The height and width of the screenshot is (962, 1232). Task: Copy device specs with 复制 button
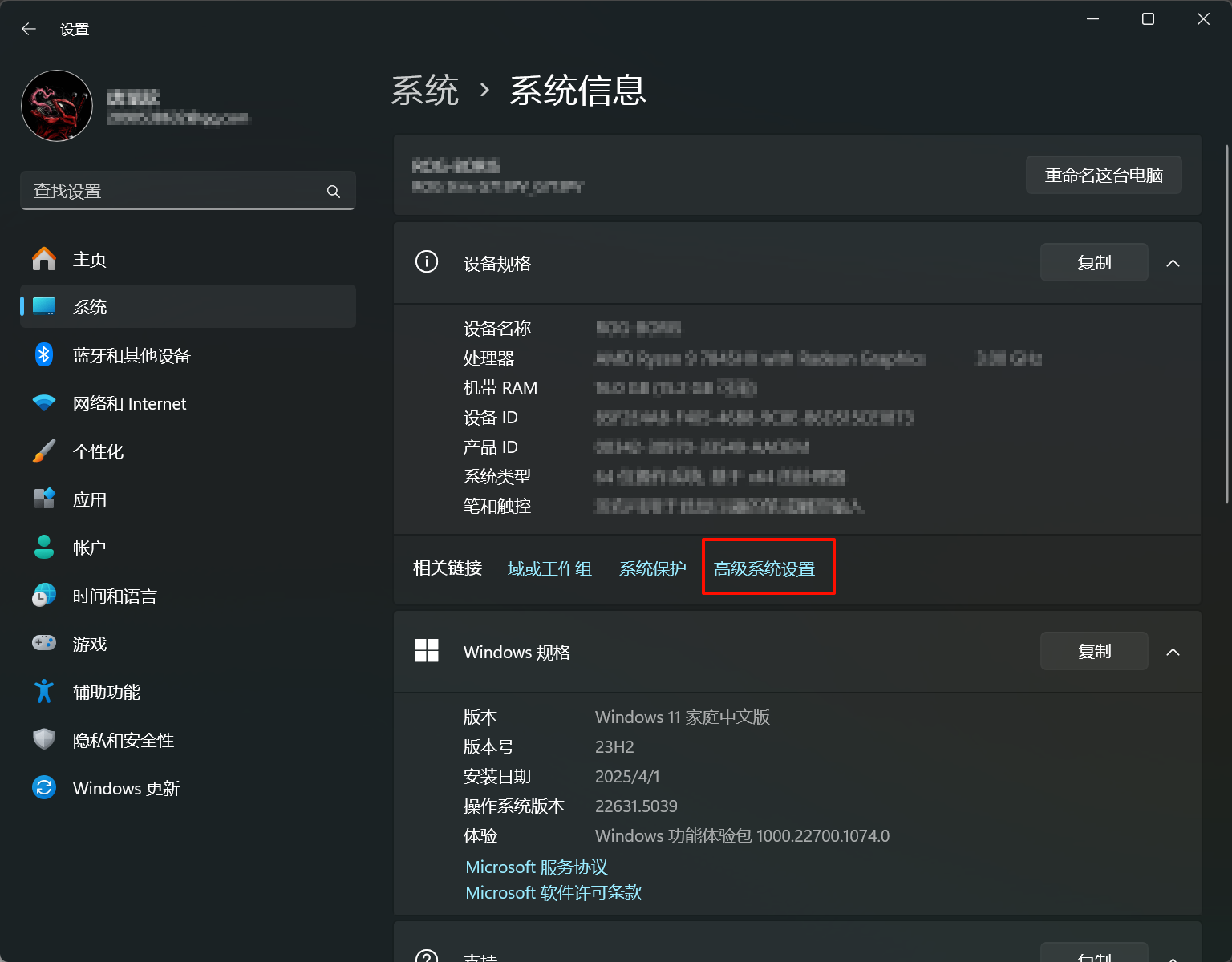point(1094,262)
